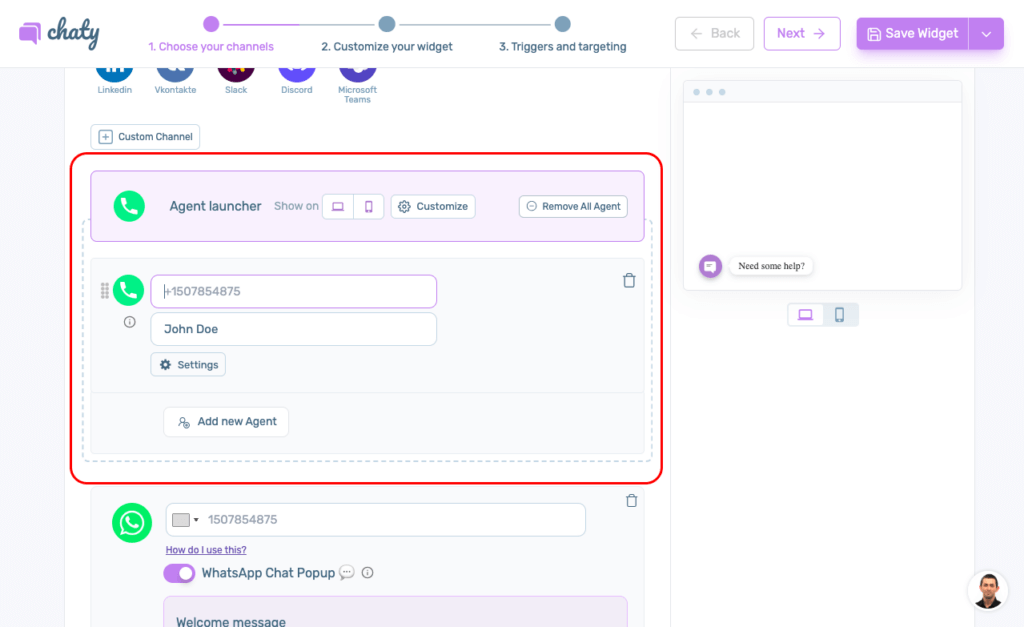Click the info icon next to WhatsApp Chat Popup
The width and height of the screenshot is (1024, 627).
367,573
